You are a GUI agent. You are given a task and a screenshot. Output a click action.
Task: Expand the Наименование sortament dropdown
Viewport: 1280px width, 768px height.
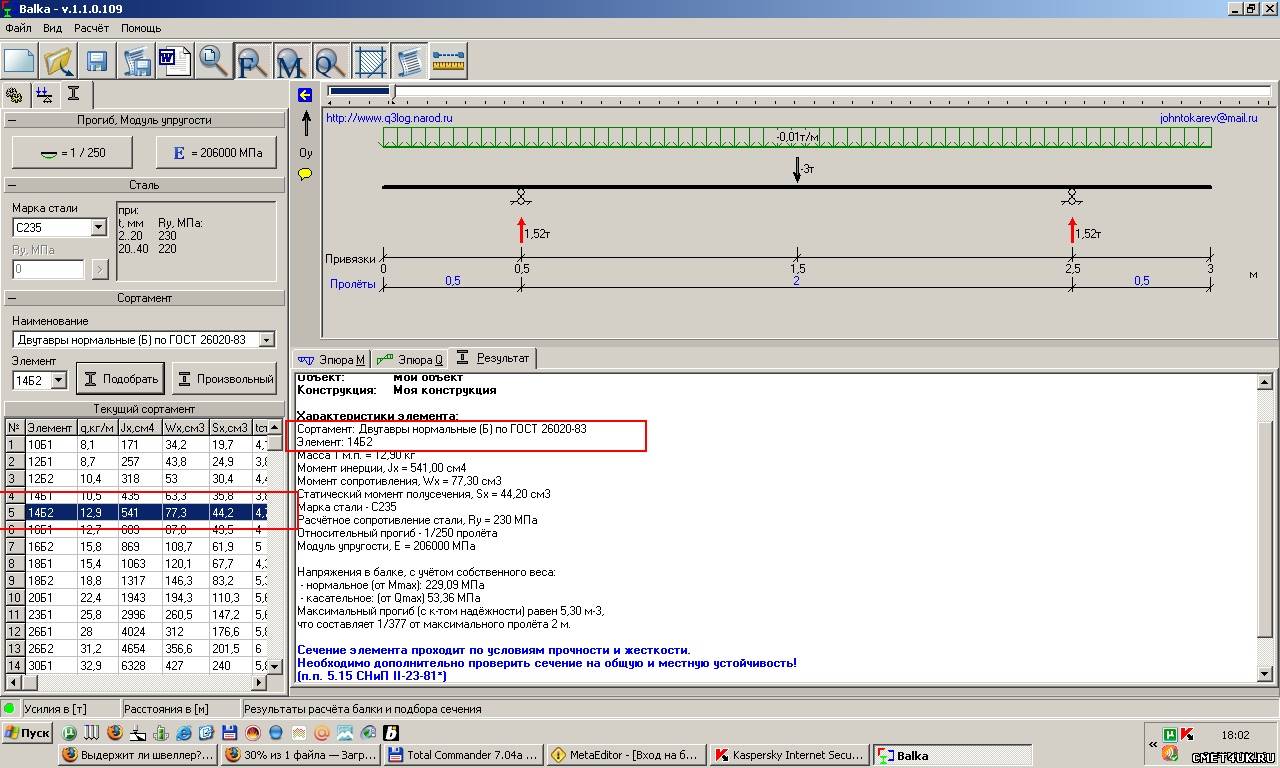tap(266, 340)
